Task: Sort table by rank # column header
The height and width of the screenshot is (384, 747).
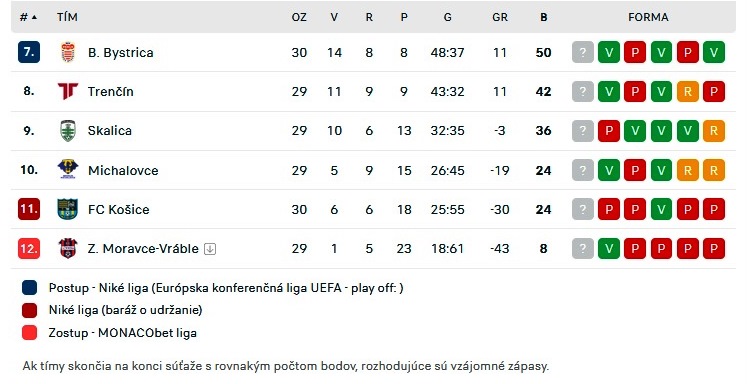Action: click(x=28, y=17)
